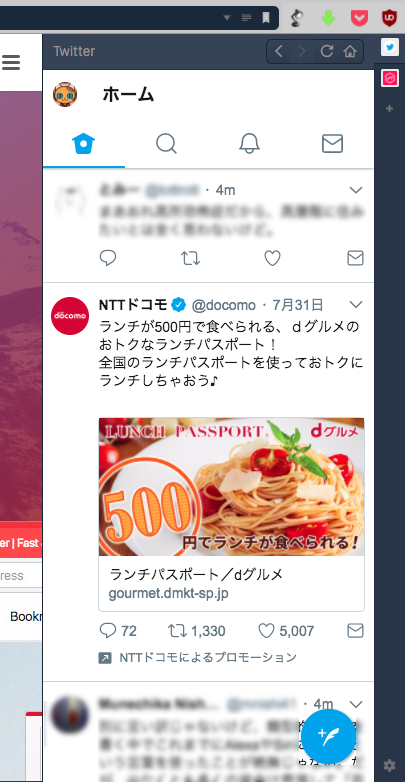Reload the Twitter side panel
Image resolution: width=405 pixels, height=782 pixels.
(327, 51)
